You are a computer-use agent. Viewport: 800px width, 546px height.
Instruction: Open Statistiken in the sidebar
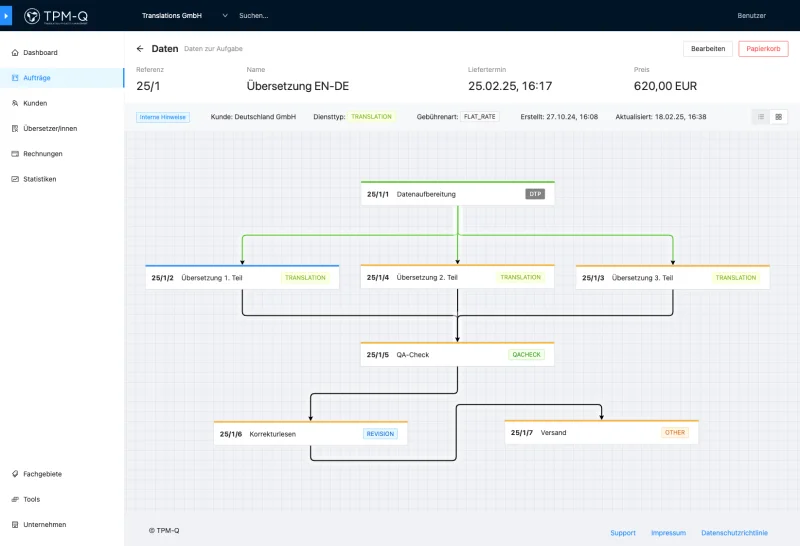click(40, 179)
